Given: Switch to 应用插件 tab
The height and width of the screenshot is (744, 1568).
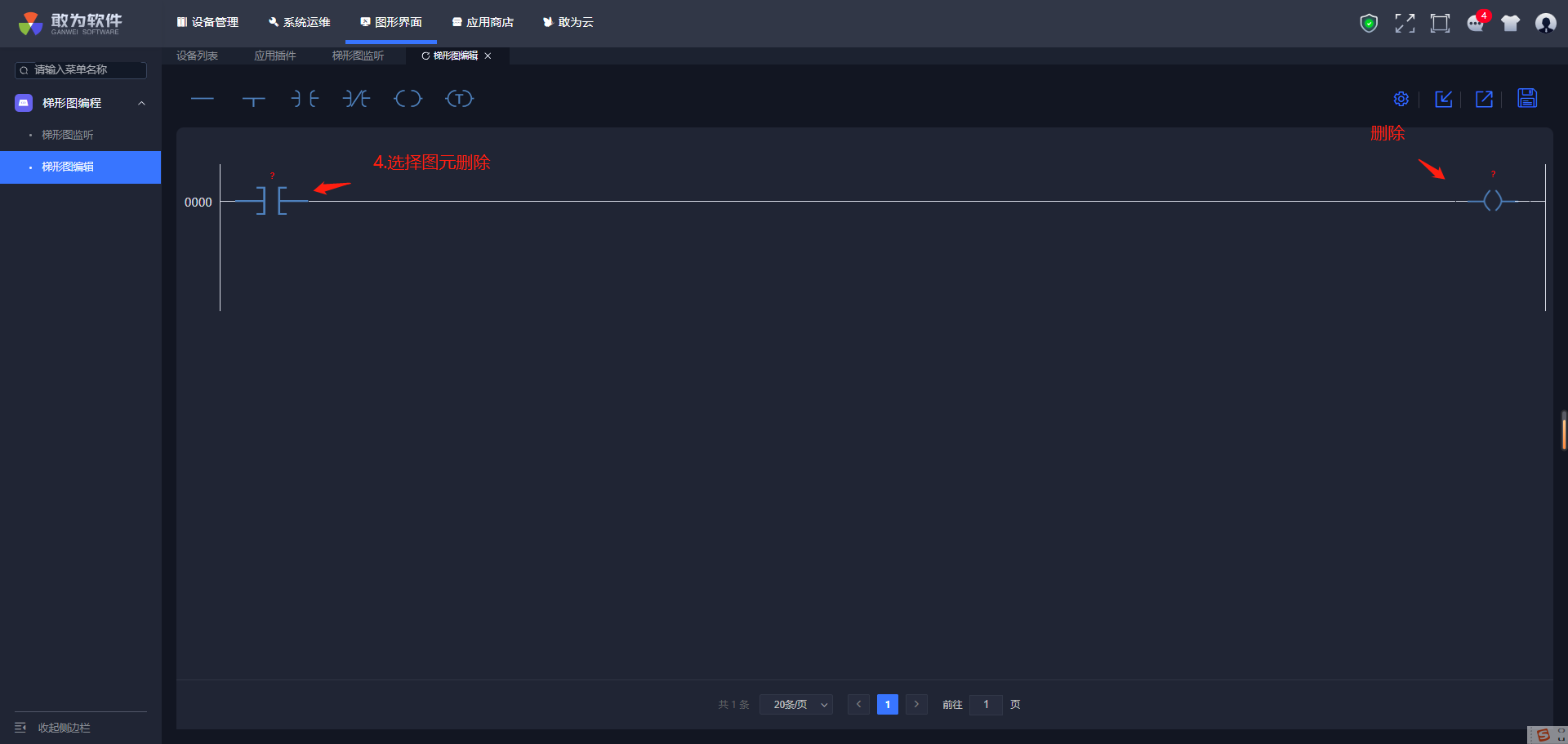Looking at the screenshot, I should 274,56.
